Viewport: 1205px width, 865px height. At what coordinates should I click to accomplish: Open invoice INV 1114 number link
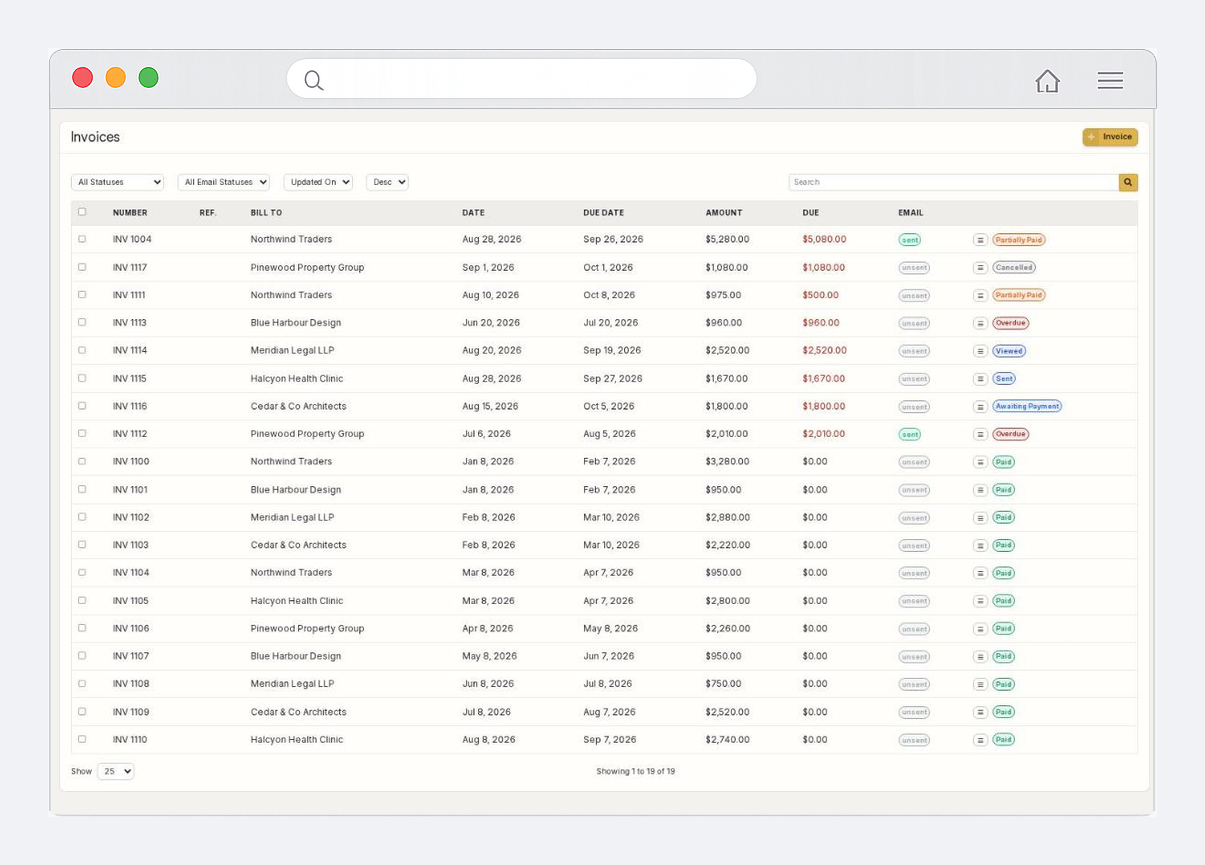pos(130,350)
